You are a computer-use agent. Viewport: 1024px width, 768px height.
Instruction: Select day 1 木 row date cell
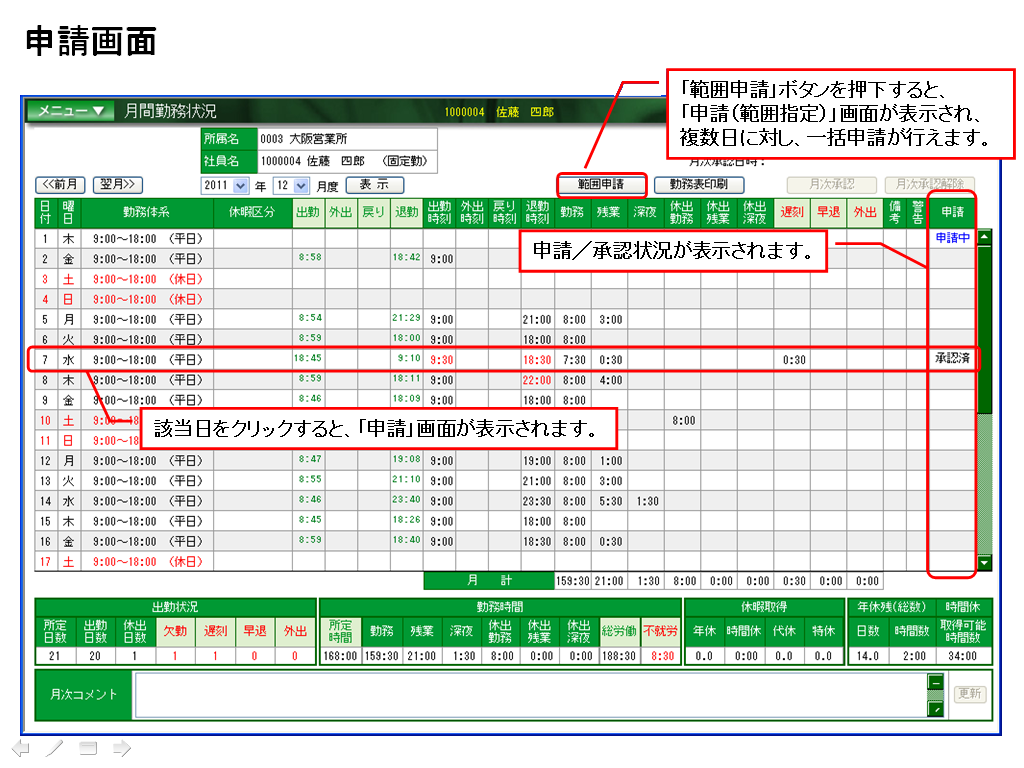(46, 239)
